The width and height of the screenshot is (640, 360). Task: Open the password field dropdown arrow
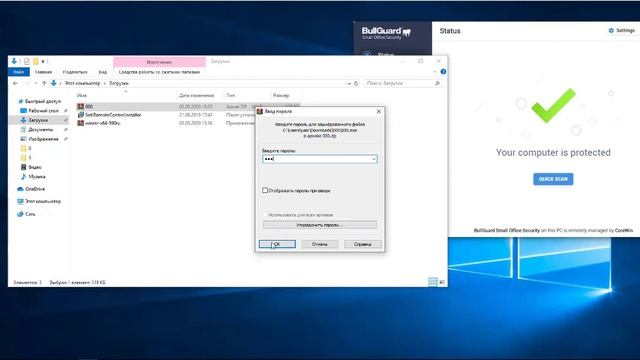click(373, 159)
